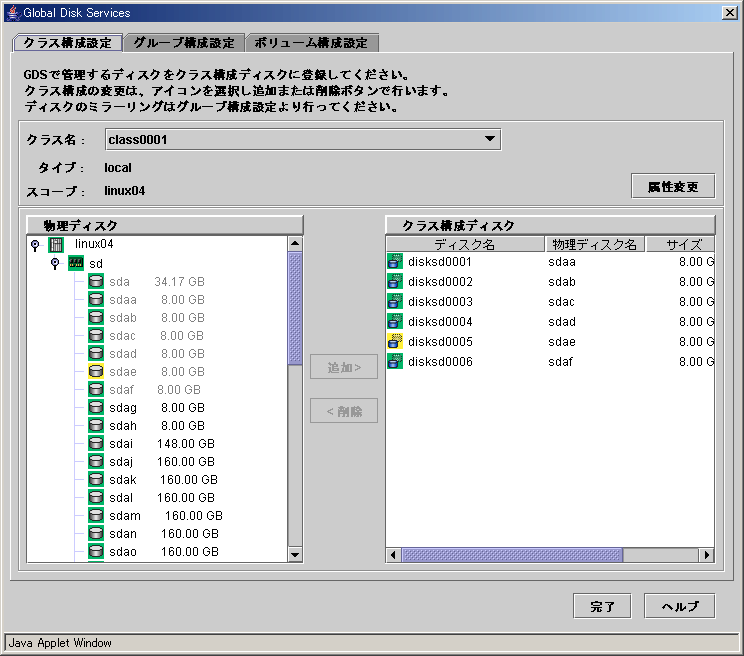Select the sdag disk icon

[96, 408]
